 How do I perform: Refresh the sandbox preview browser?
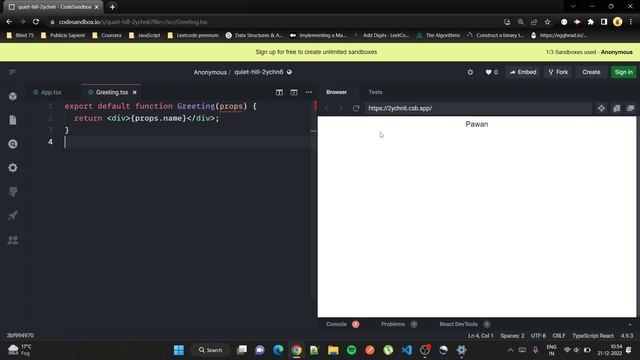(356, 108)
